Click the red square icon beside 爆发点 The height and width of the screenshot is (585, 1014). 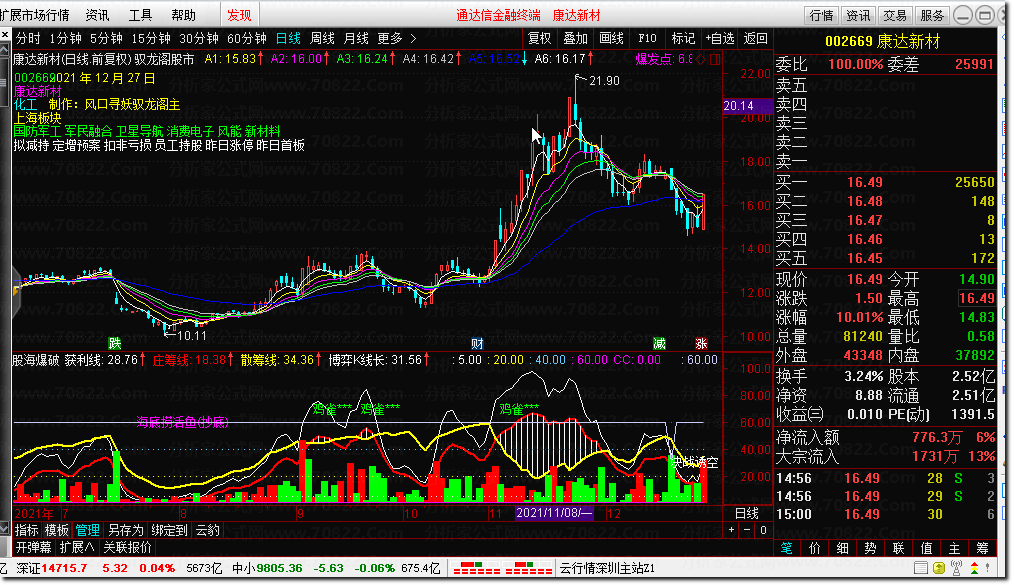click(715, 59)
